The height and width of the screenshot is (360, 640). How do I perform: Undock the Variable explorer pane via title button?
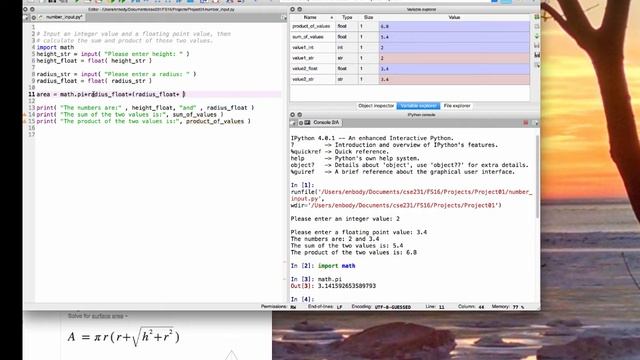[300, 9]
